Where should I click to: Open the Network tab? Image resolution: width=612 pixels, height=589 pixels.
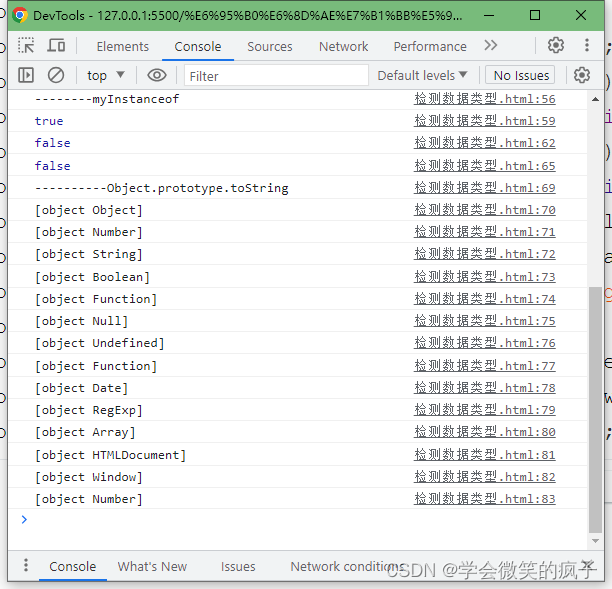343,46
